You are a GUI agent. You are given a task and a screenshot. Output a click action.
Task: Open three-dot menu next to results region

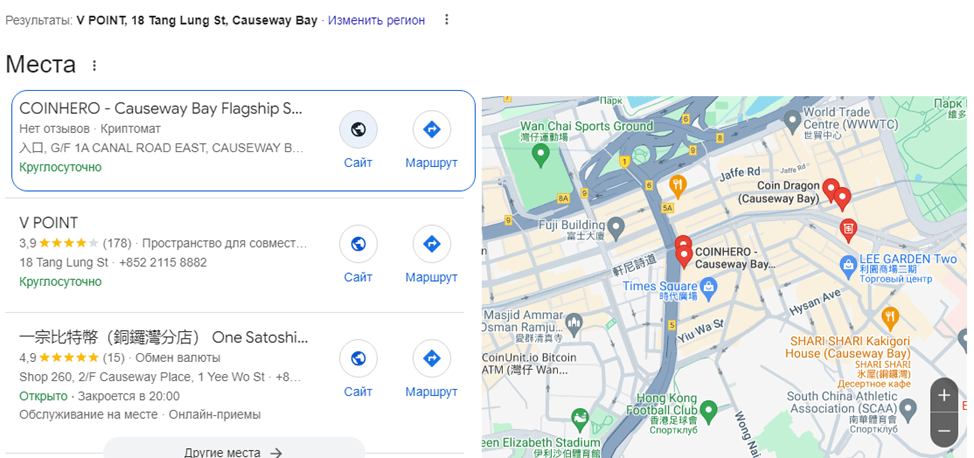446,20
